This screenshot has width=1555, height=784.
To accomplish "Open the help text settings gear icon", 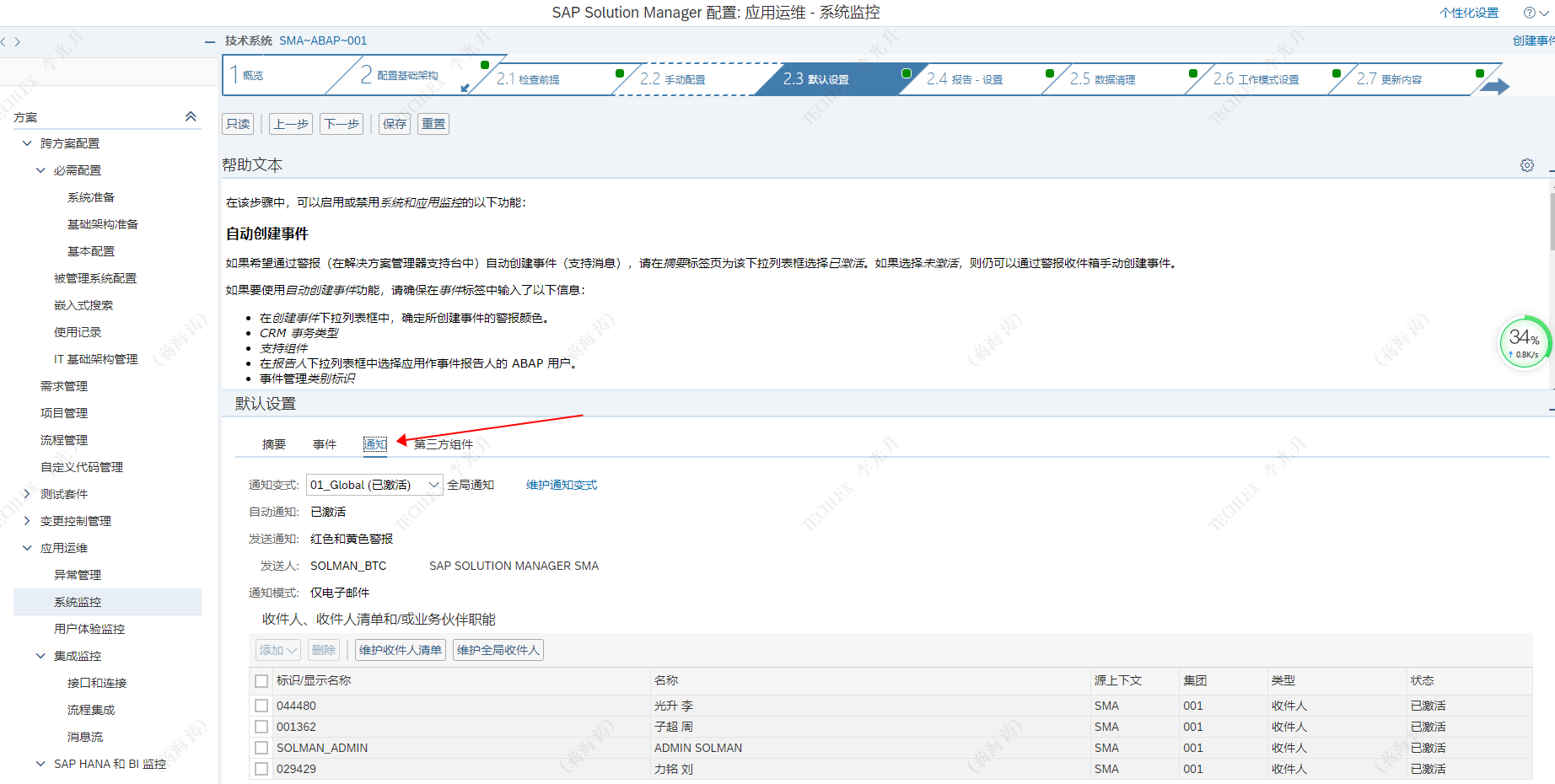I will click(x=1527, y=165).
